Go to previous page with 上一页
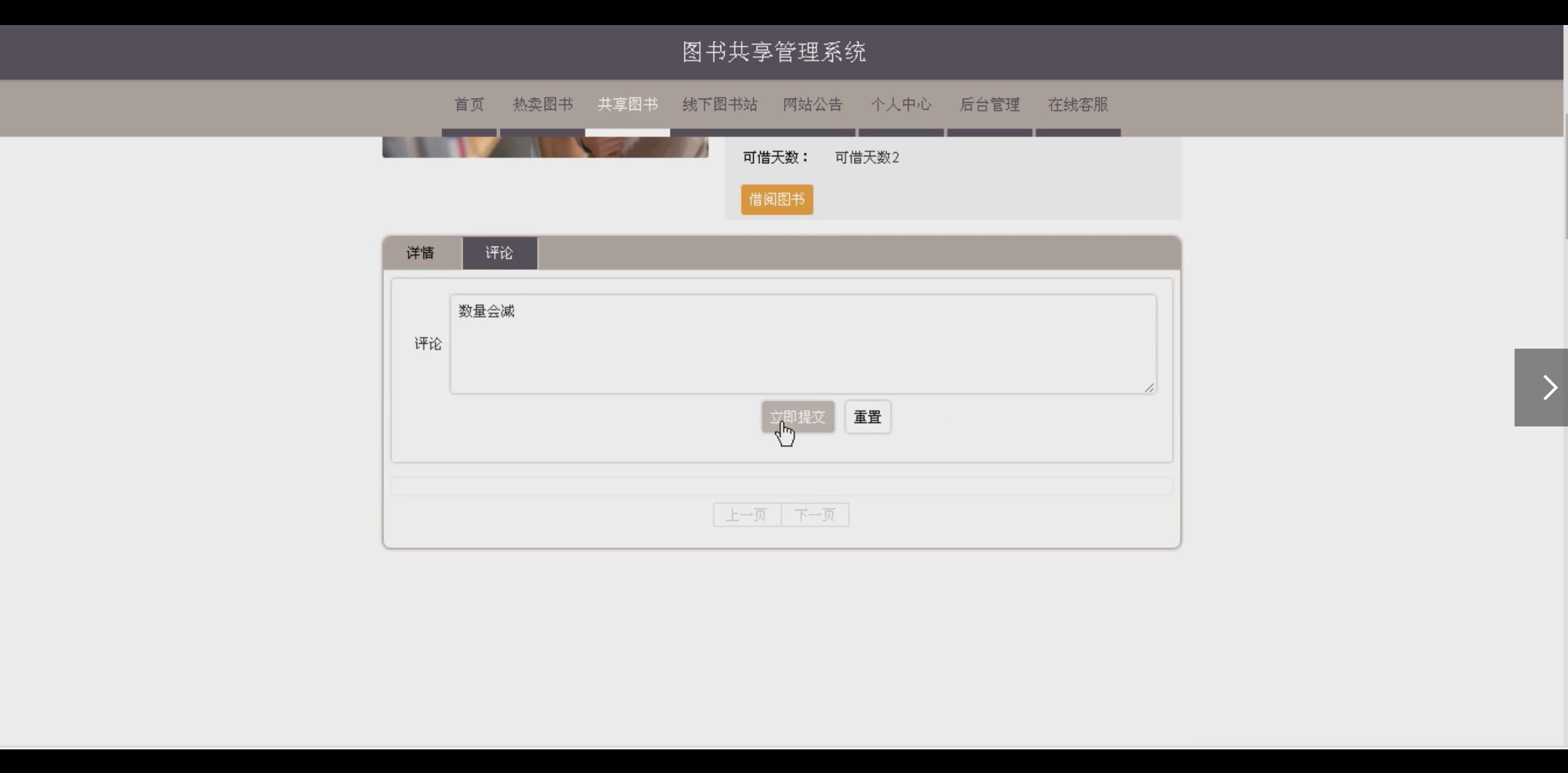Screen dimensions: 1568x773 (747, 515)
